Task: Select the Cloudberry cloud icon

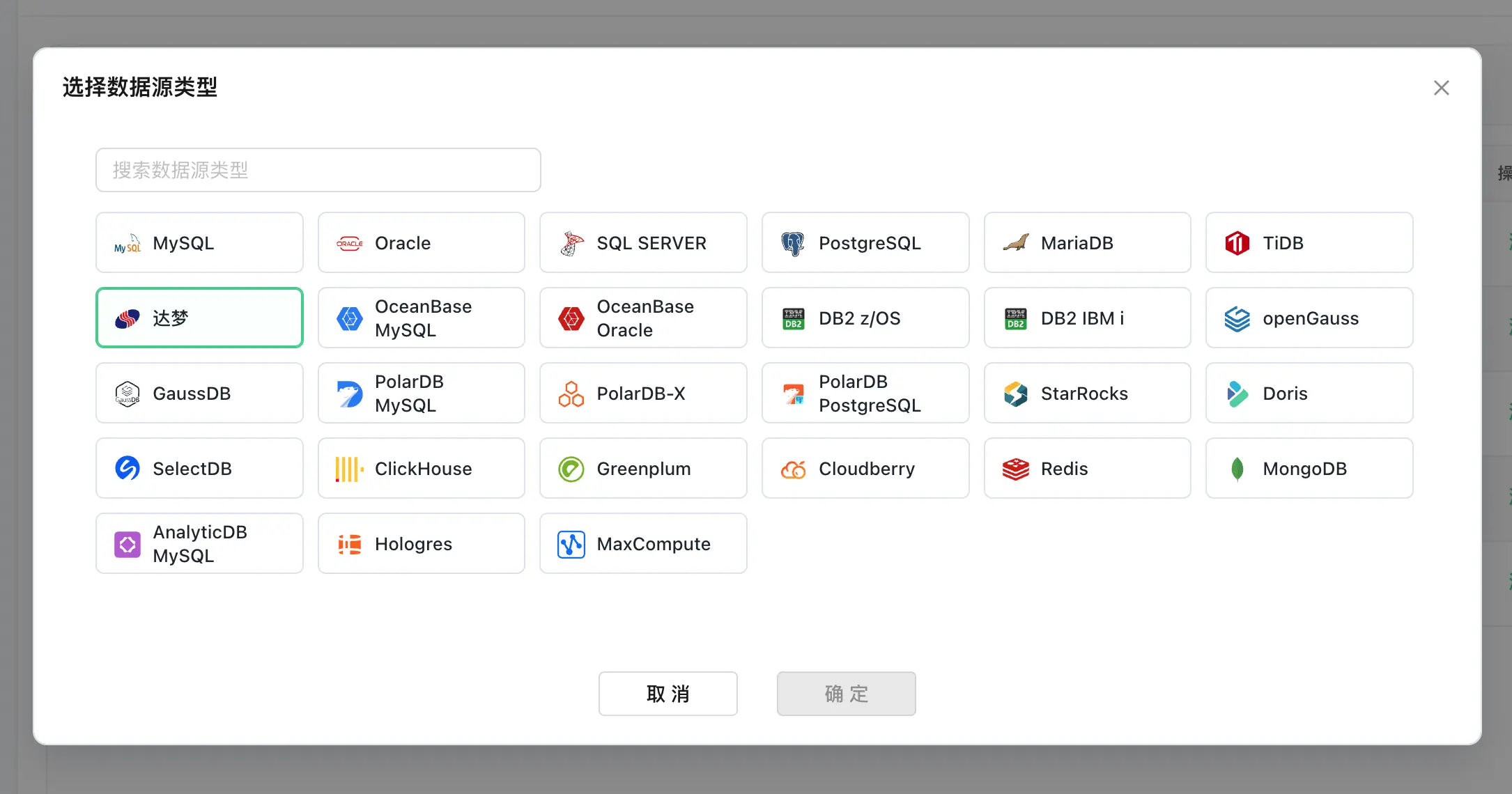Action: [793, 469]
